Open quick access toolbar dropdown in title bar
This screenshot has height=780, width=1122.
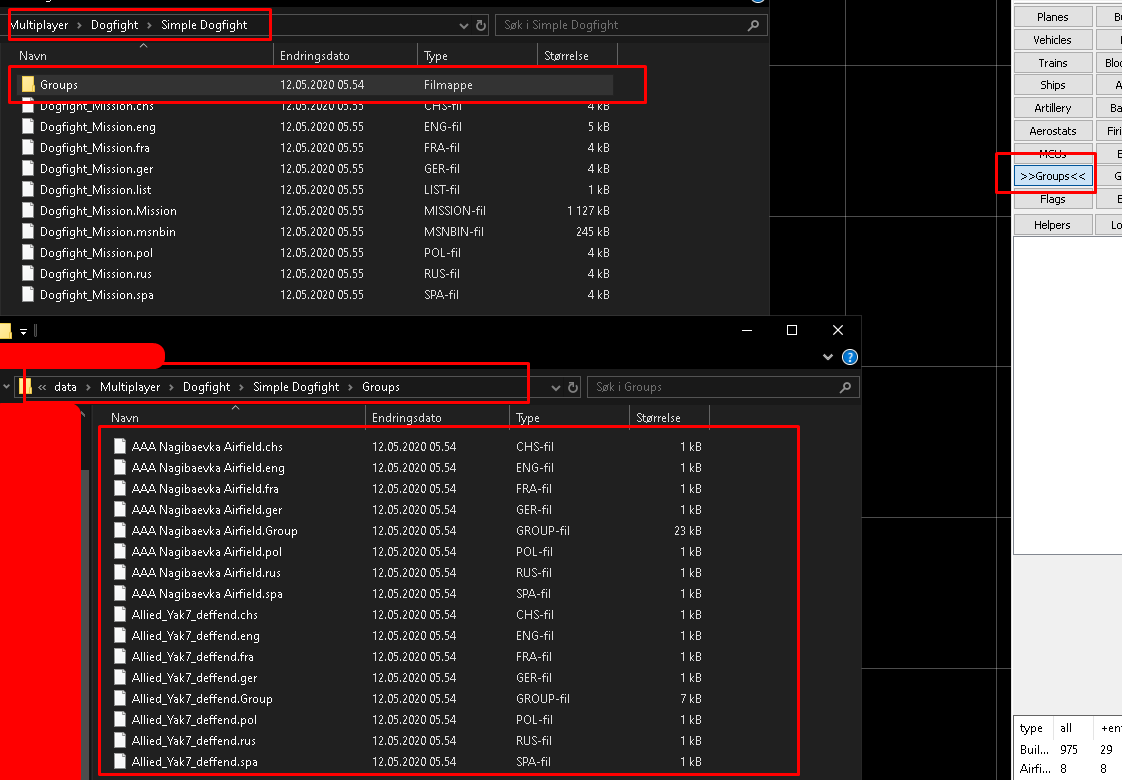point(23,330)
